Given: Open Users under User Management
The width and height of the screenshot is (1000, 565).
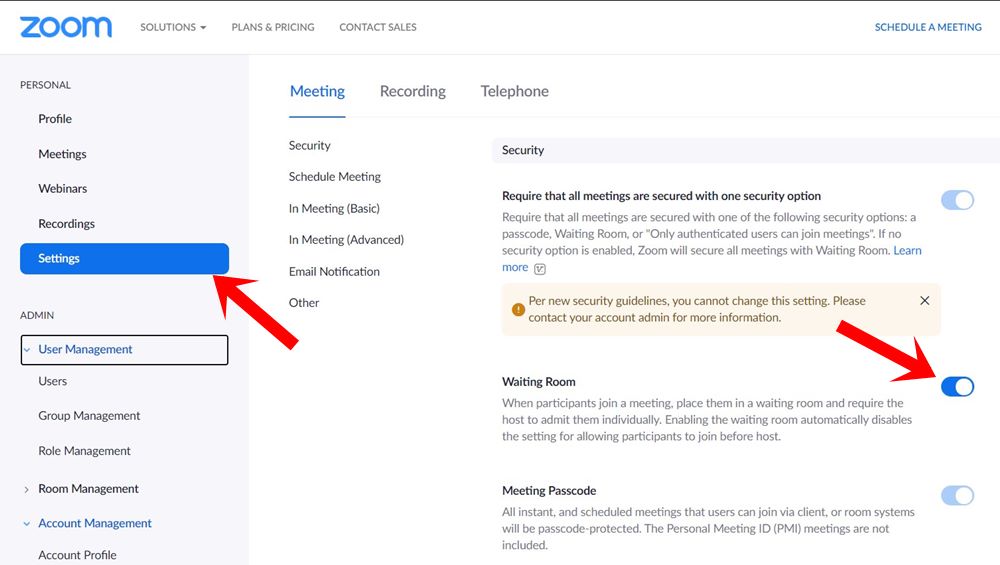Looking at the screenshot, I should (x=52, y=381).
